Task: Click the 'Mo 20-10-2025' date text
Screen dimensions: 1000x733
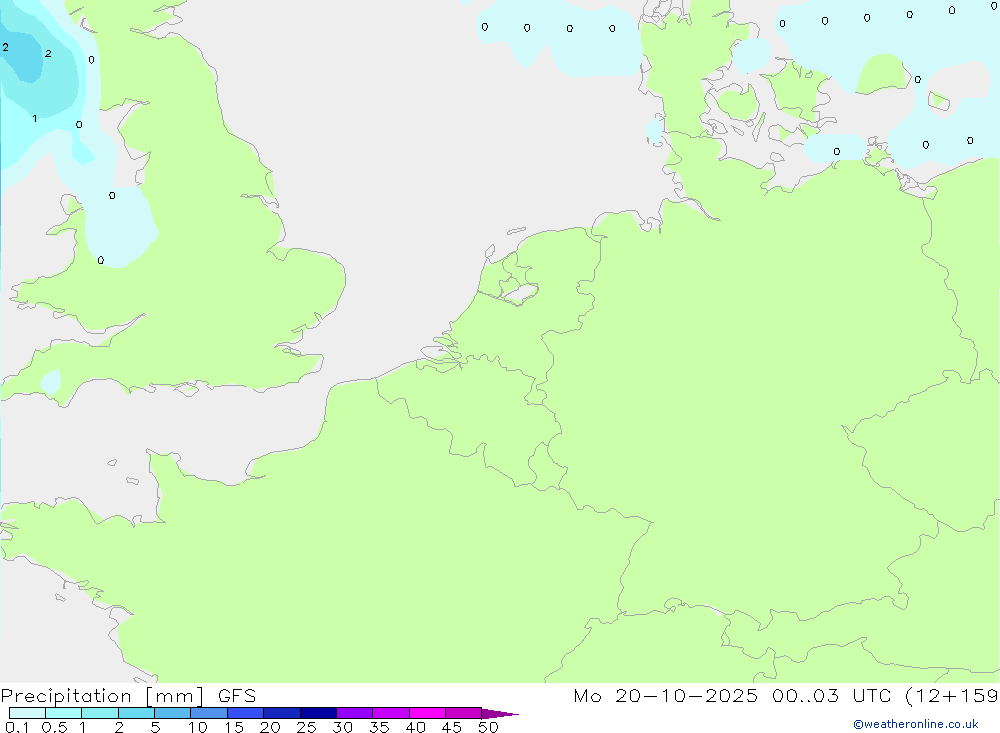Action: click(665, 696)
